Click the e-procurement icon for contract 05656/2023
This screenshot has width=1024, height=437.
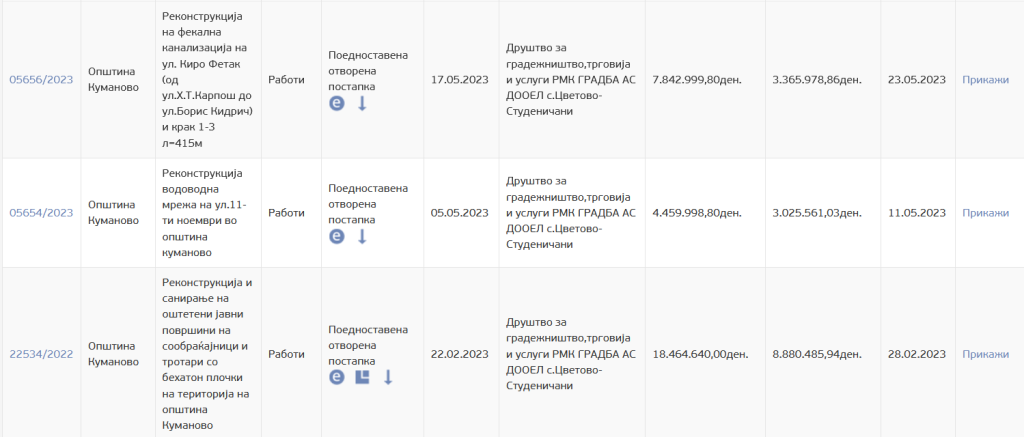tap(337, 104)
